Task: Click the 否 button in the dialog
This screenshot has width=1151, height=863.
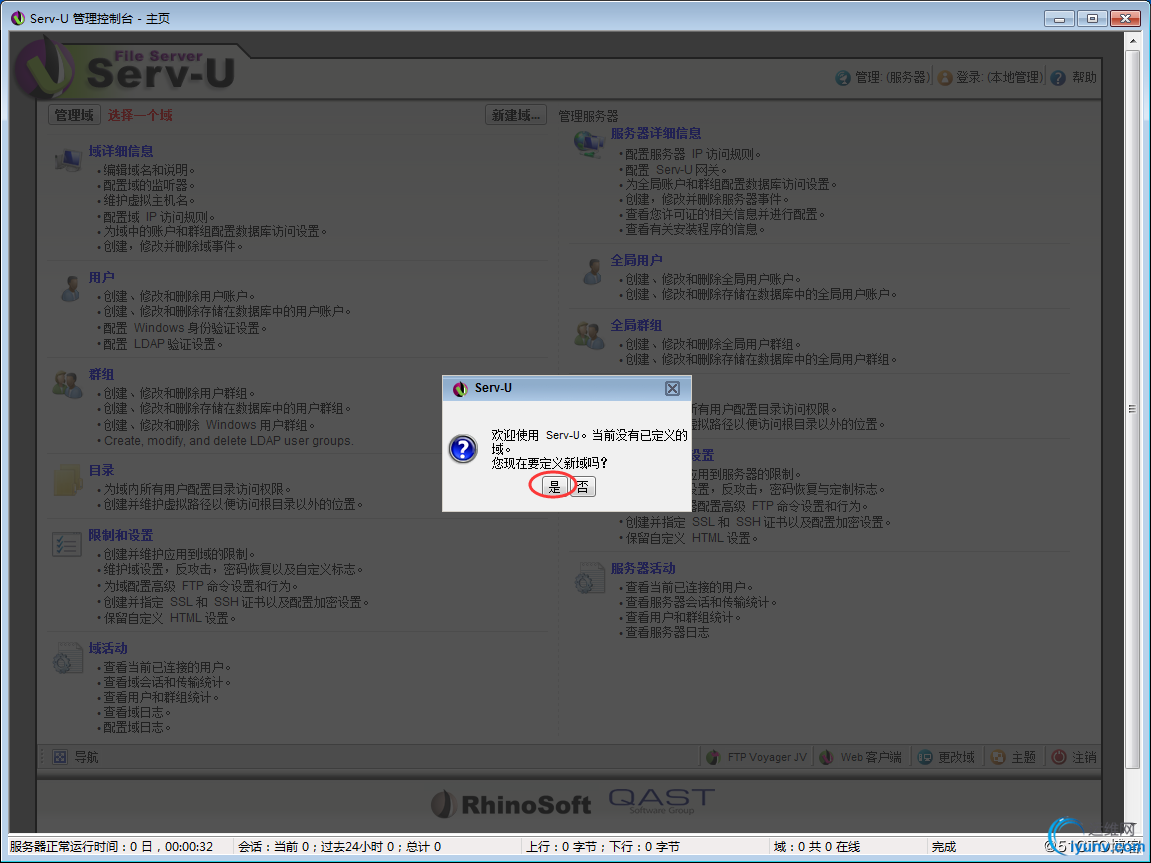Action: pos(582,487)
